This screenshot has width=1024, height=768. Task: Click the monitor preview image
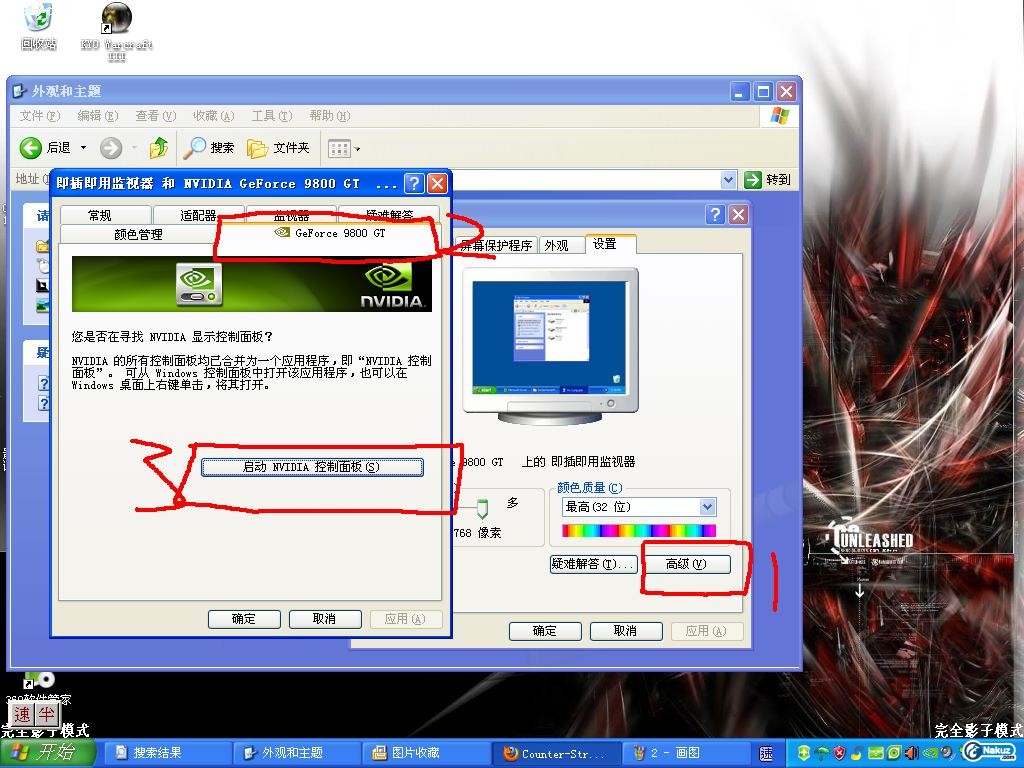pos(550,346)
